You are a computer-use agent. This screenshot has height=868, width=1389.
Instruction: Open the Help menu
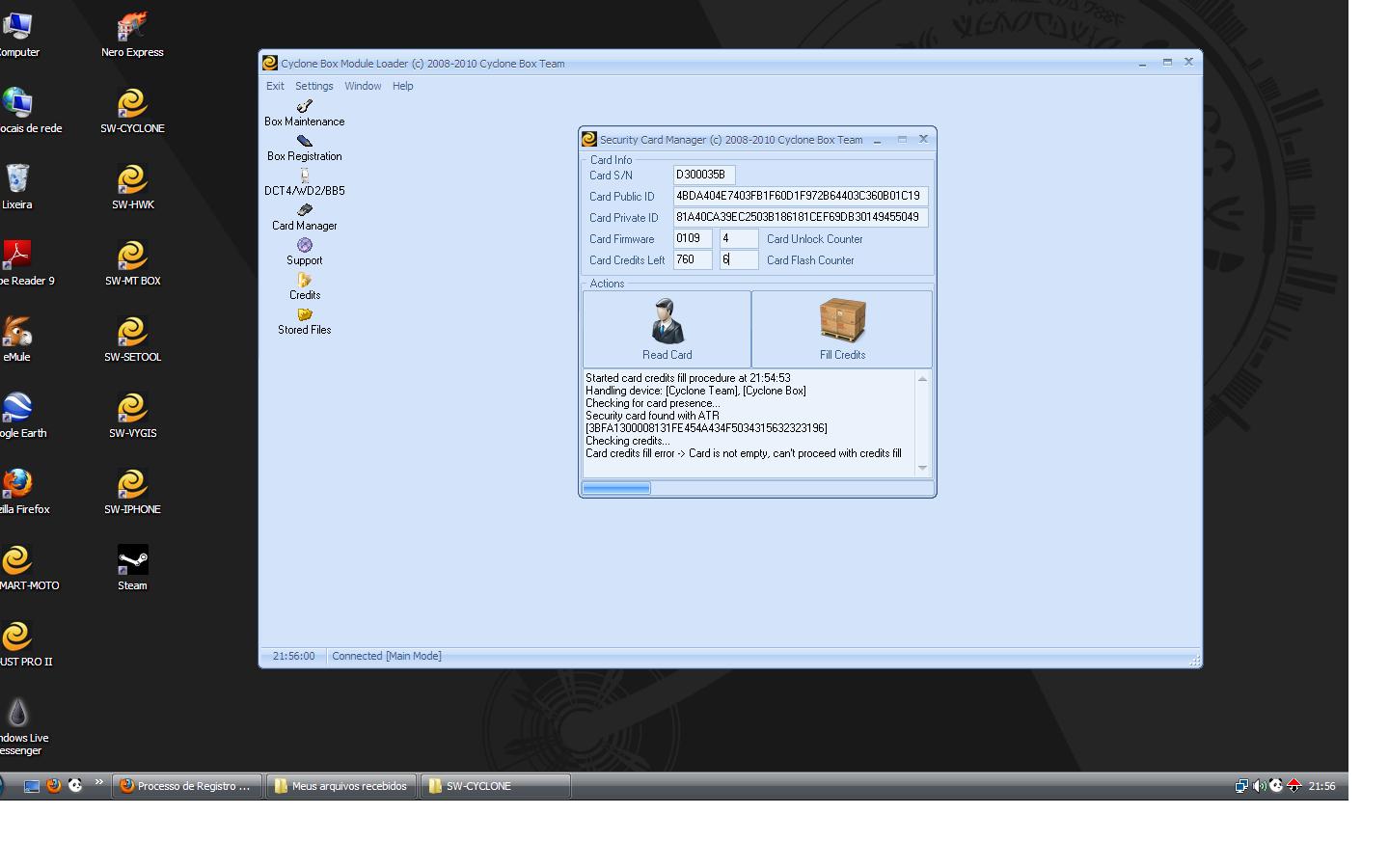402,86
